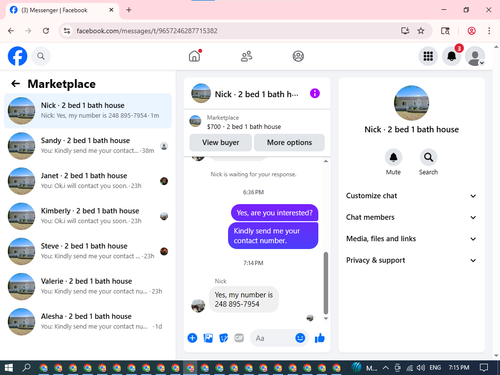Open Windows taskbar search
Screen dimensions: 500x375
click(x=26, y=368)
